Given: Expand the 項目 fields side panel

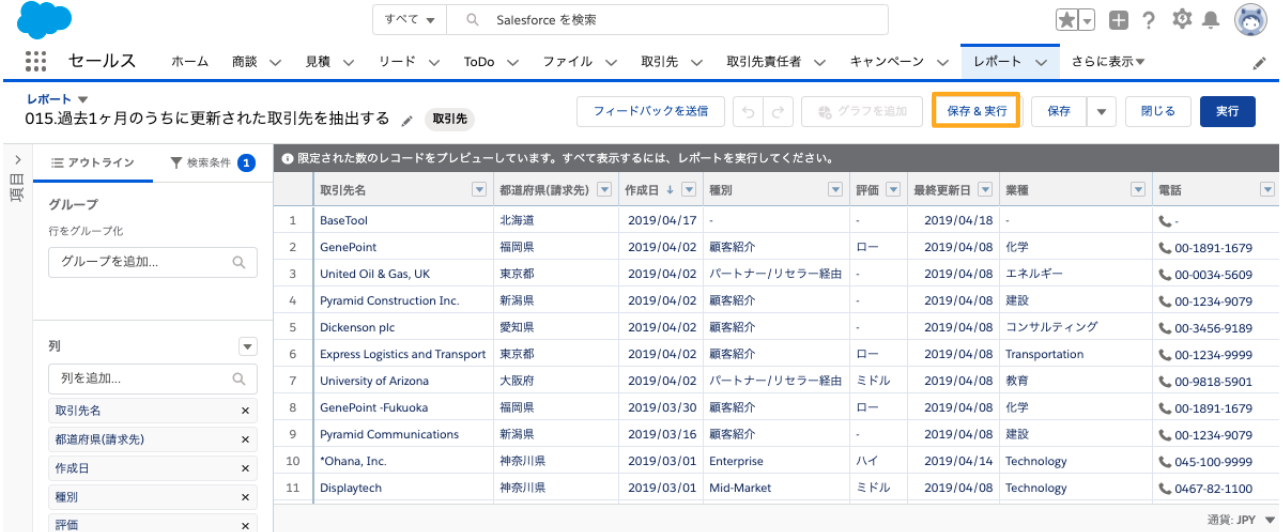Looking at the screenshot, I should (17, 160).
